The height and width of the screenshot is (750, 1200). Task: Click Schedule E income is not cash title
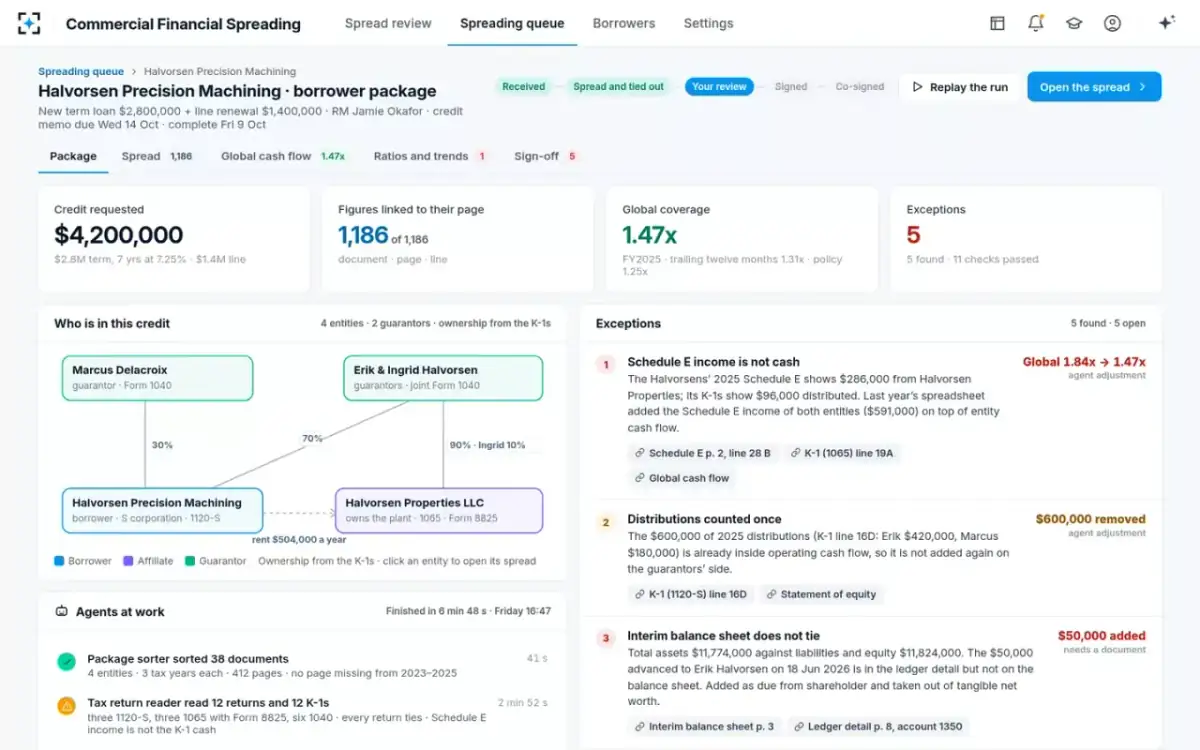(713, 362)
